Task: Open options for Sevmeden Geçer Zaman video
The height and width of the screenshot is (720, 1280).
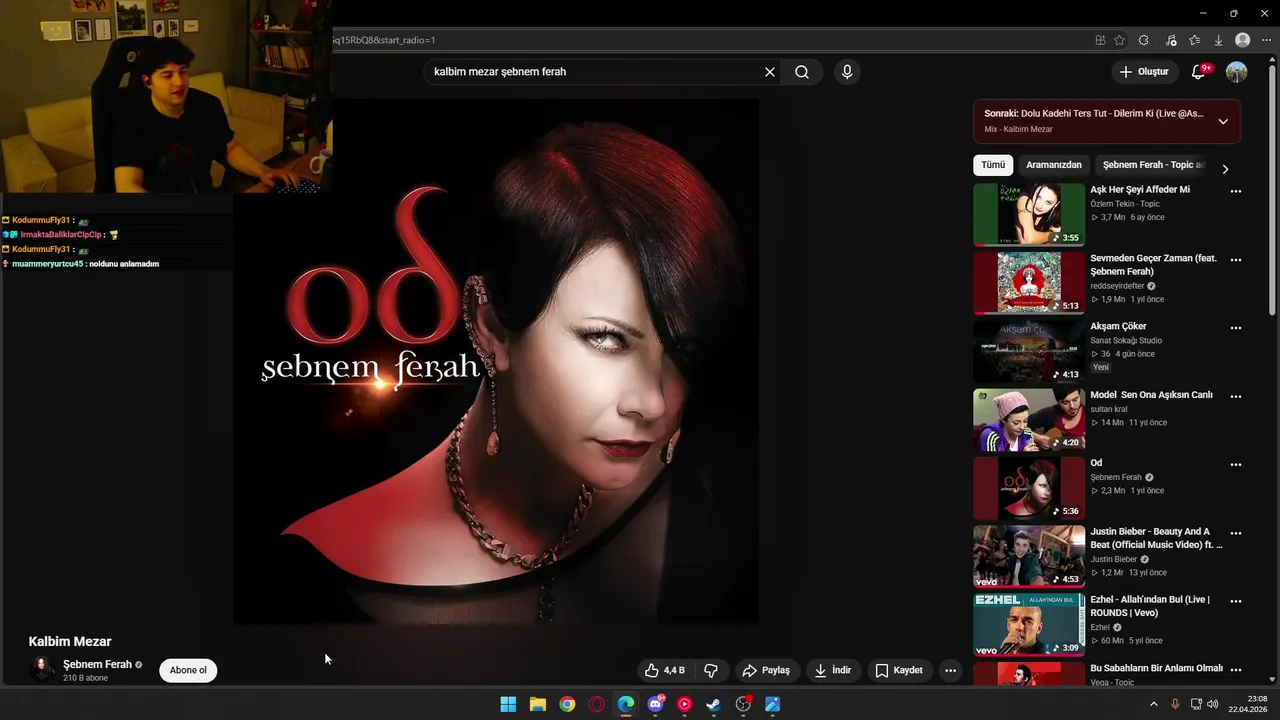Action: click(x=1236, y=260)
